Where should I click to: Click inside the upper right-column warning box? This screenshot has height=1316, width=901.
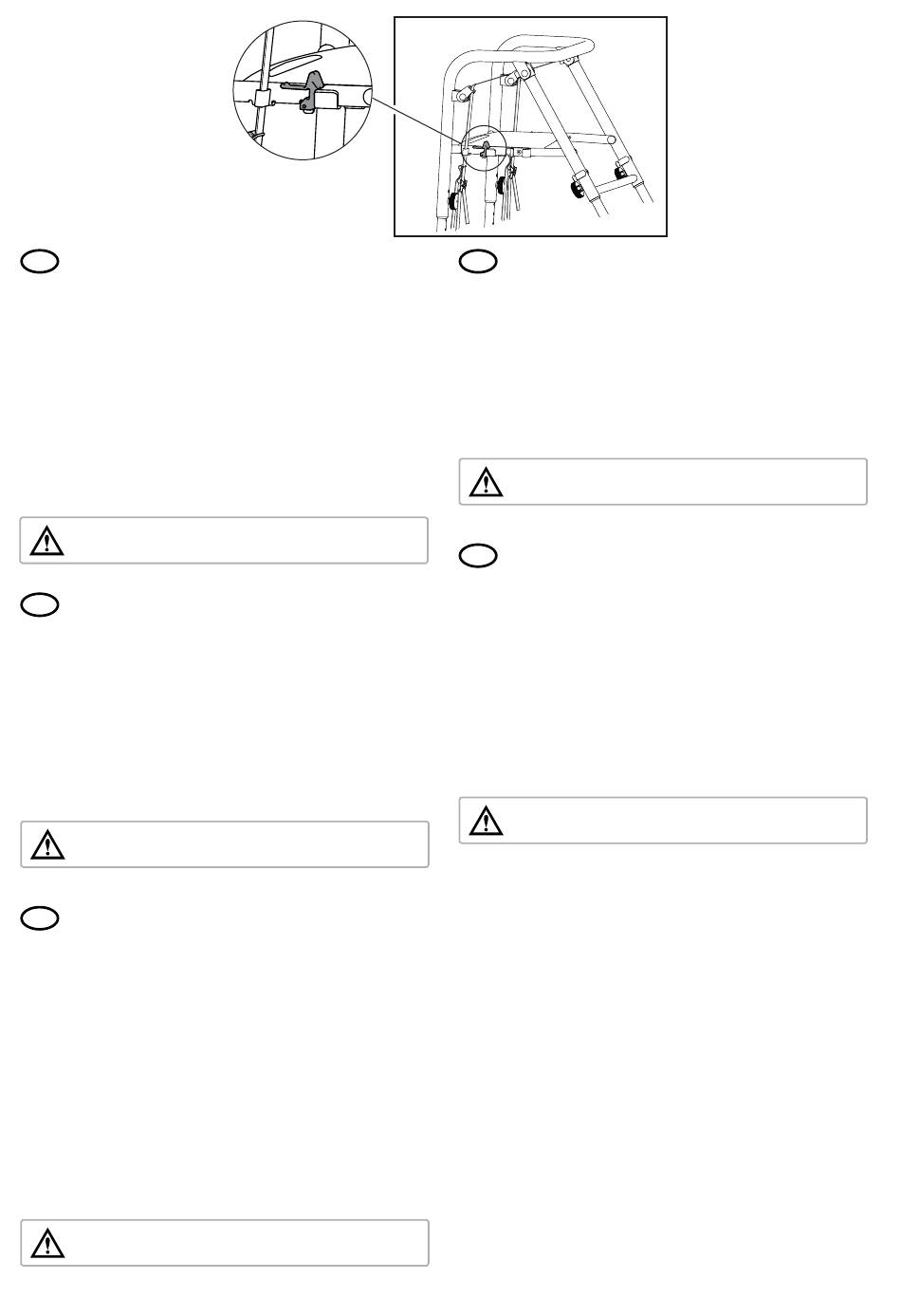coord(664,481)
